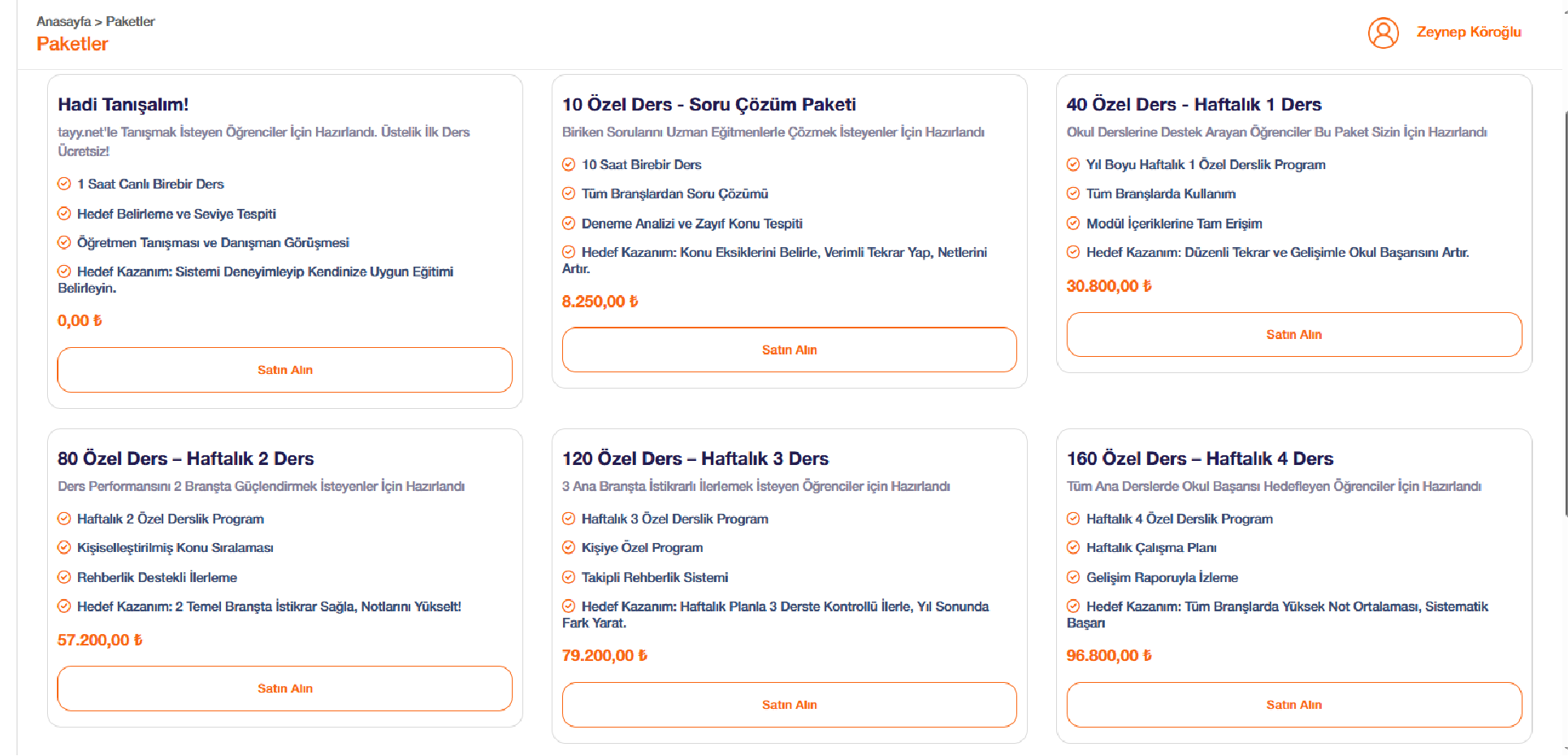
Task: Purchase the 160 Özel Ders package
Action: coord(1293,705)
